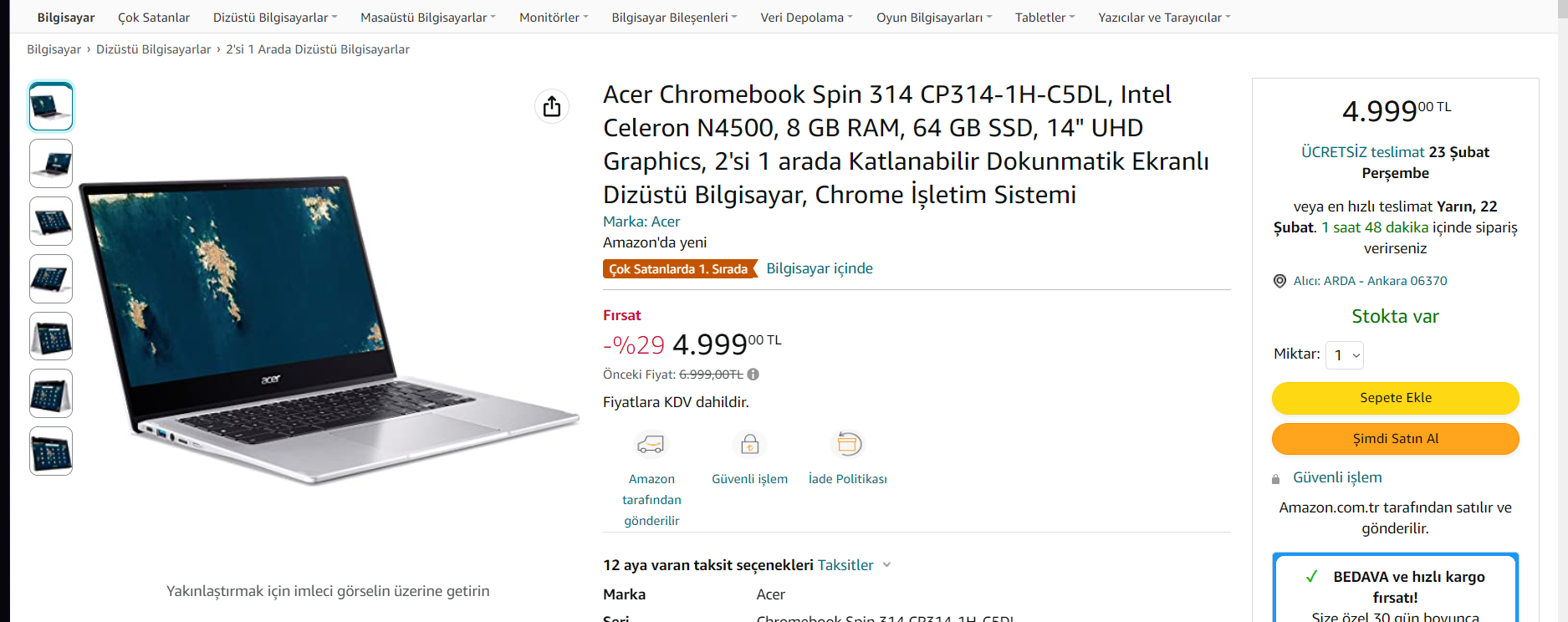1568x622 pixels.
Task: Select the last tablet-mode thumbnail image
Action: coord(51,451)
